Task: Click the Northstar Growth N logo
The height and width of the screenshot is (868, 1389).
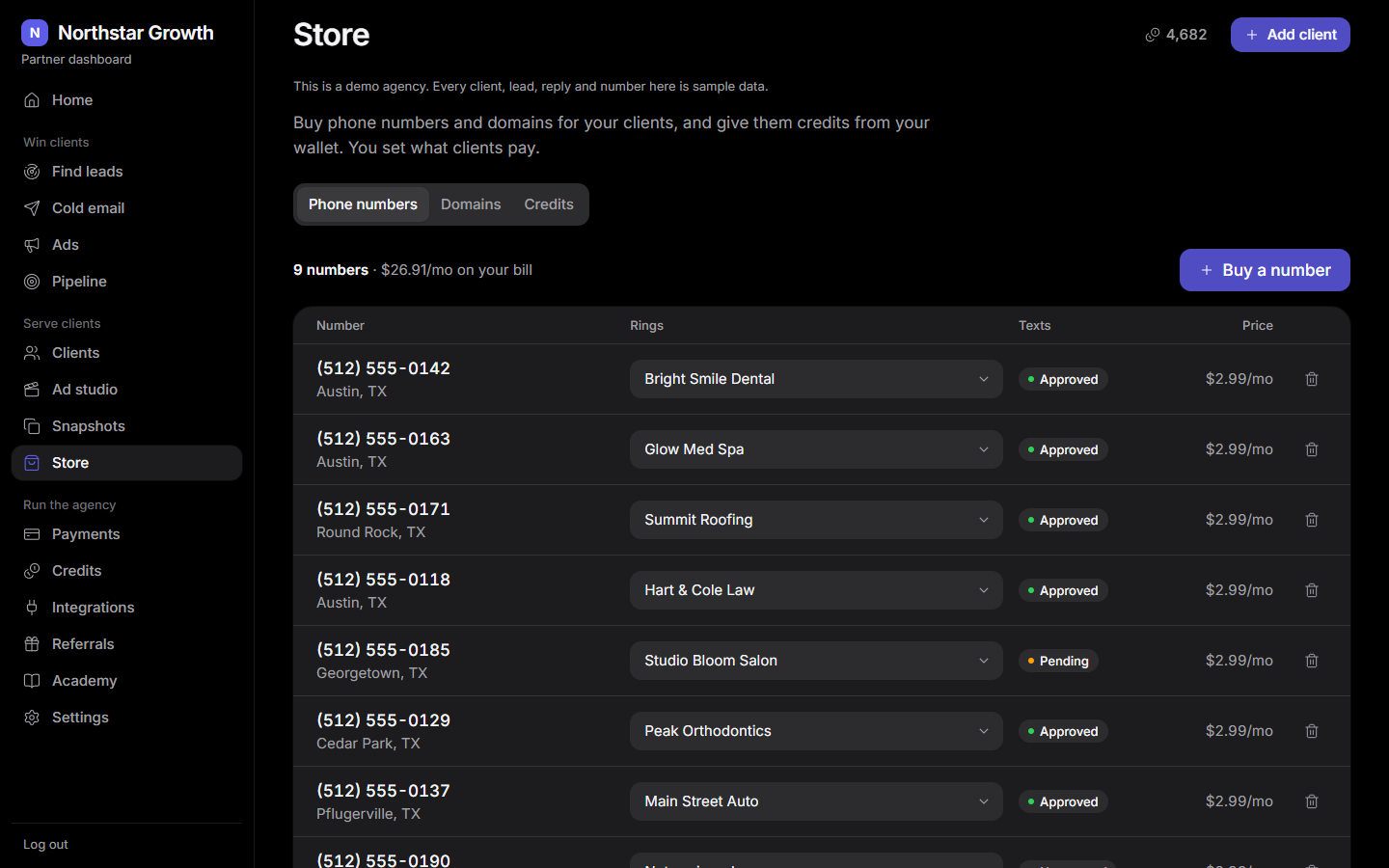Action: 35,33
